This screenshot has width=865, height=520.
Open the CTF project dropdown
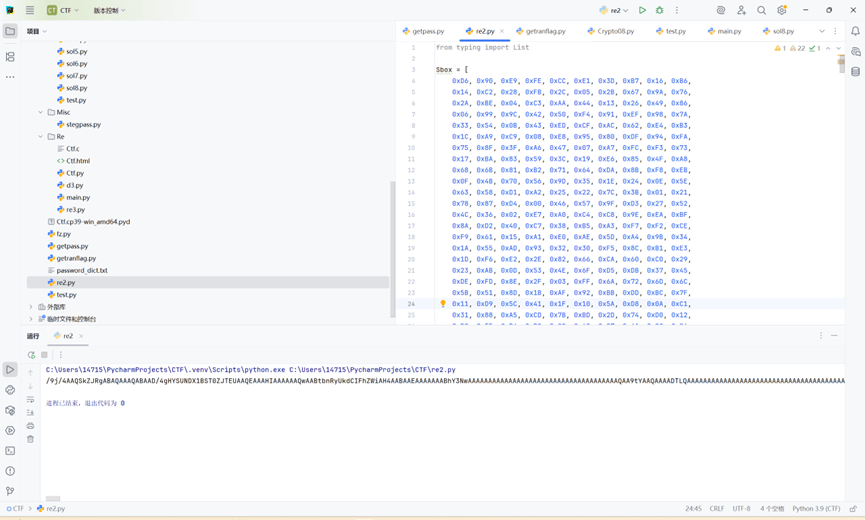(63, 10)
